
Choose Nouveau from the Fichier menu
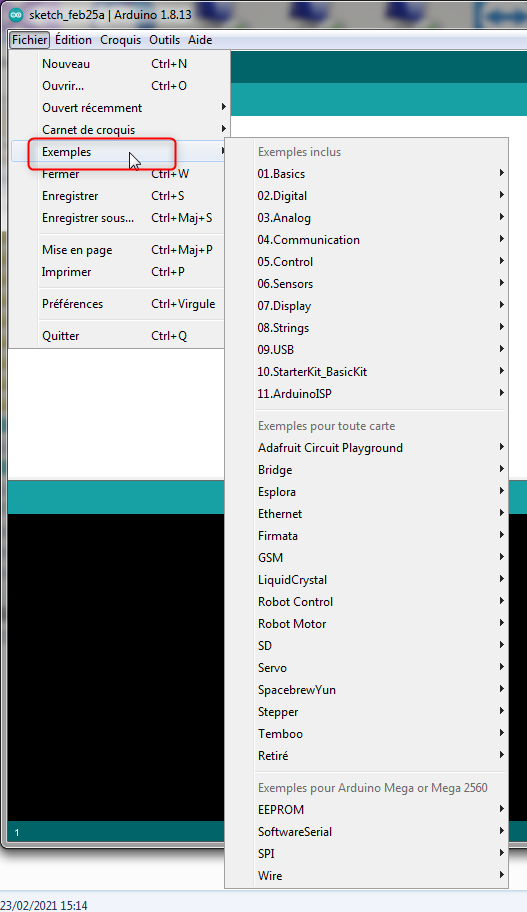click(x=119, y=64)
